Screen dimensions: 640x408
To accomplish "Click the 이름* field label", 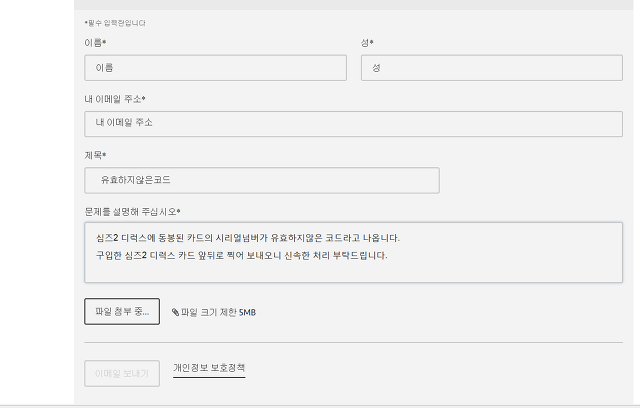I will click(x=96, y=43).
